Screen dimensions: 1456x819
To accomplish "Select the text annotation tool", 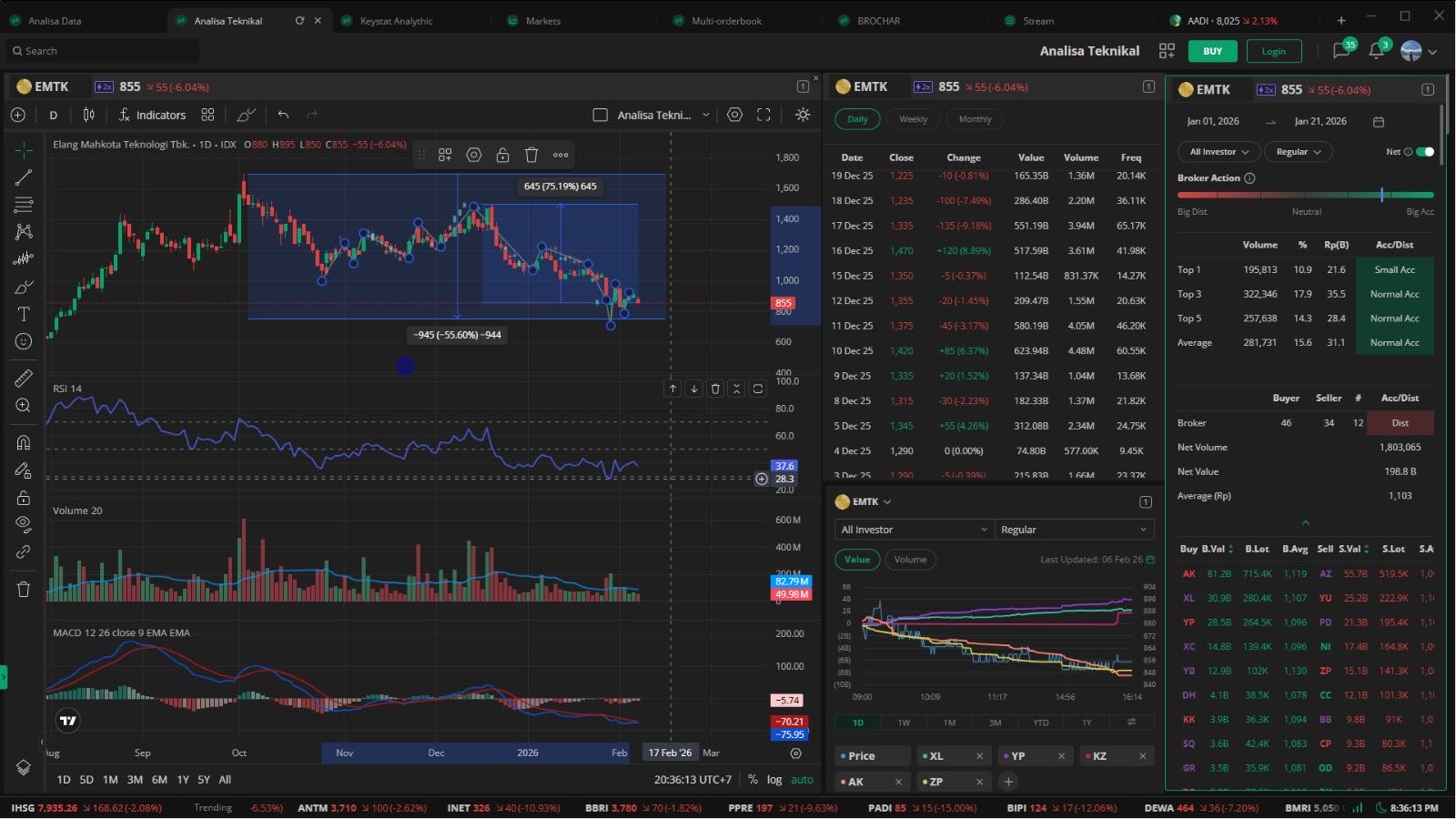I will pyautogui.click(x=24, y=314).
